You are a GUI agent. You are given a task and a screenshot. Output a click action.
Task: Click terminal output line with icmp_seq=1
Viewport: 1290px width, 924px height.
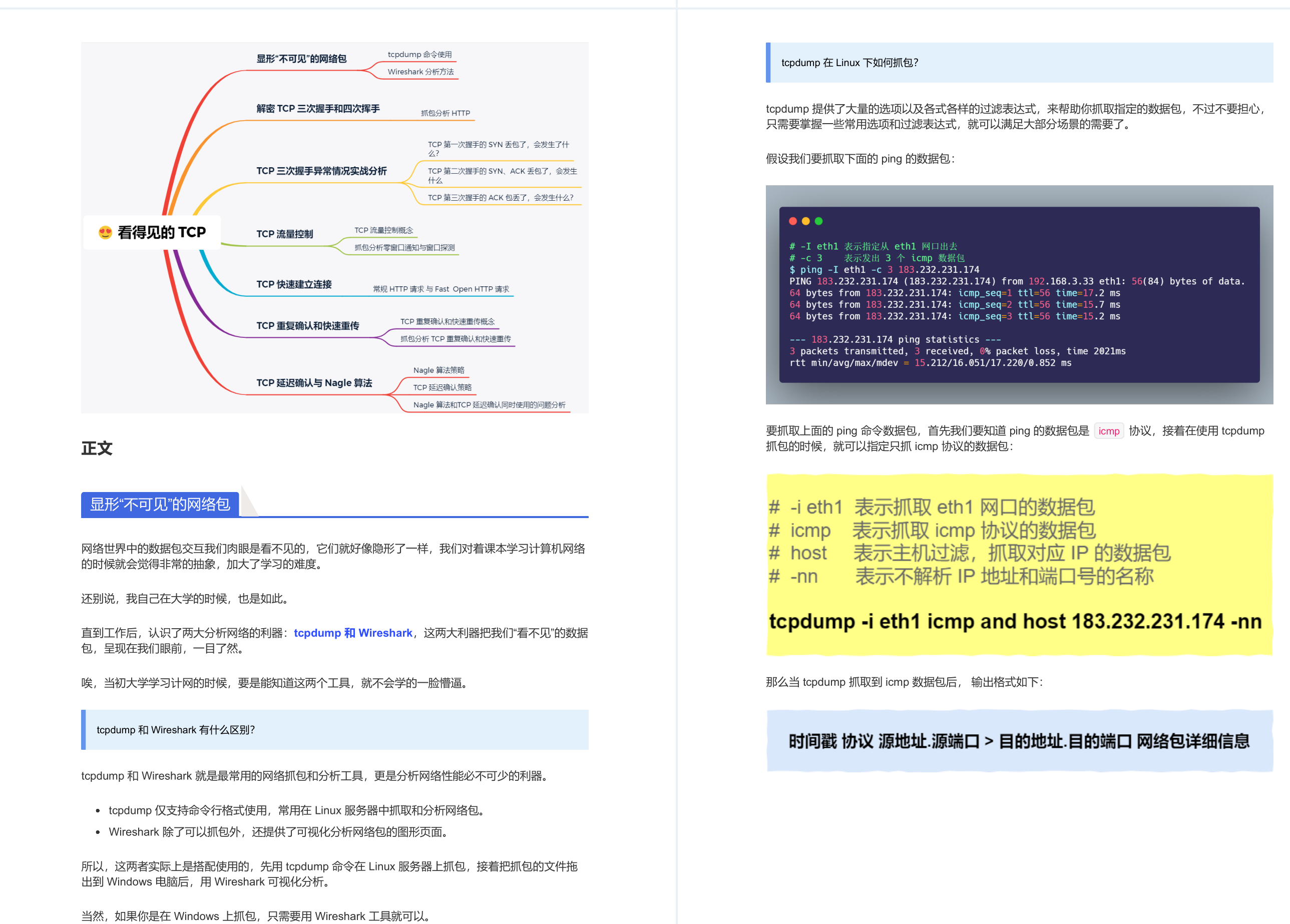coord(955,293)
